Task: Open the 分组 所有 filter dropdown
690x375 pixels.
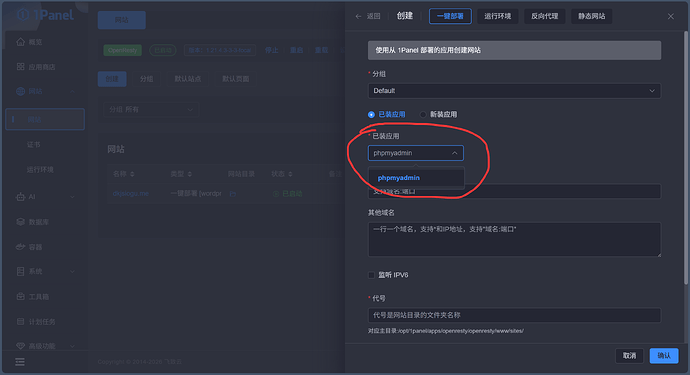Action: (x=150, y=109)
